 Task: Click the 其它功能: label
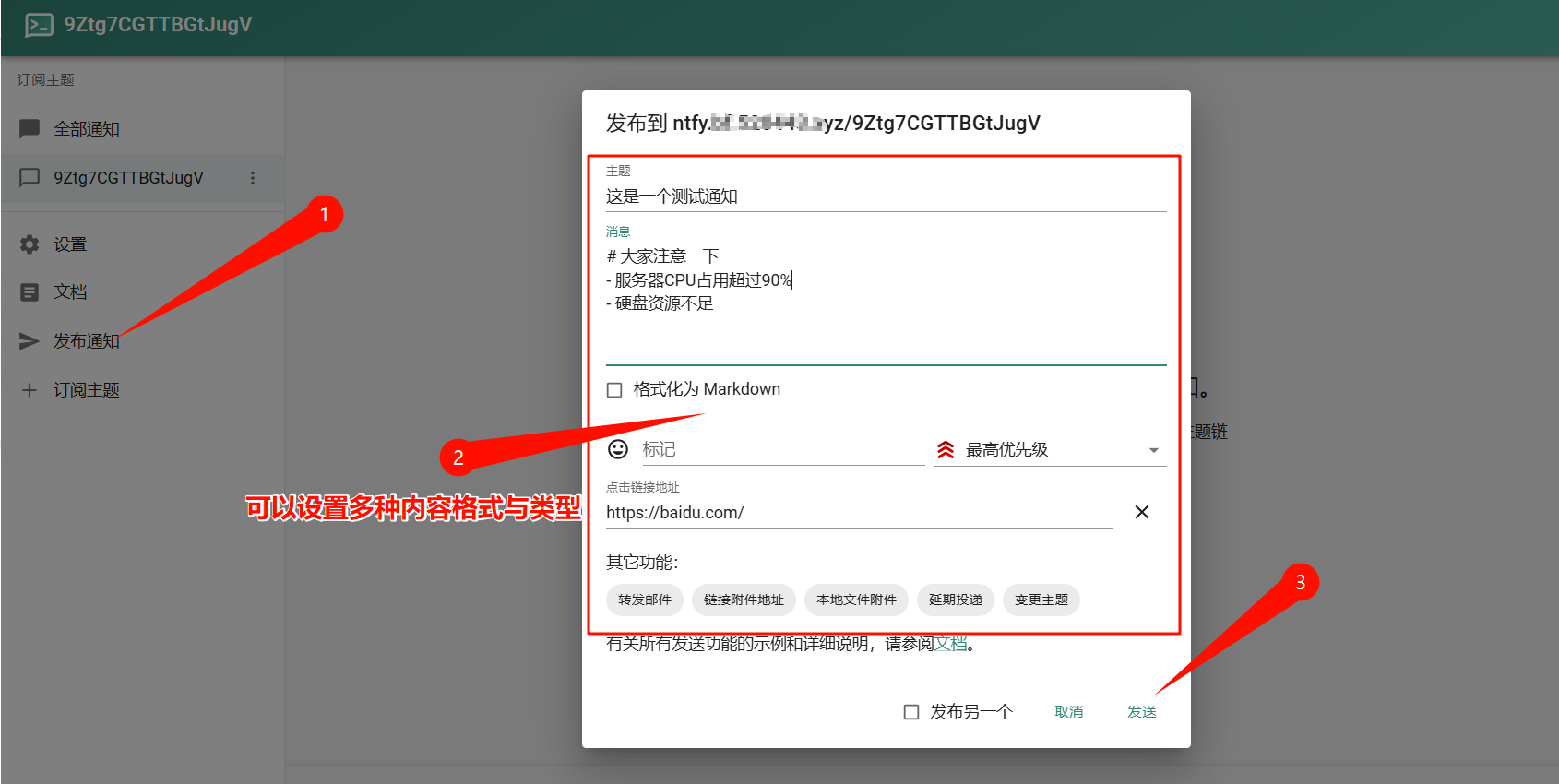tap(643, 563)
